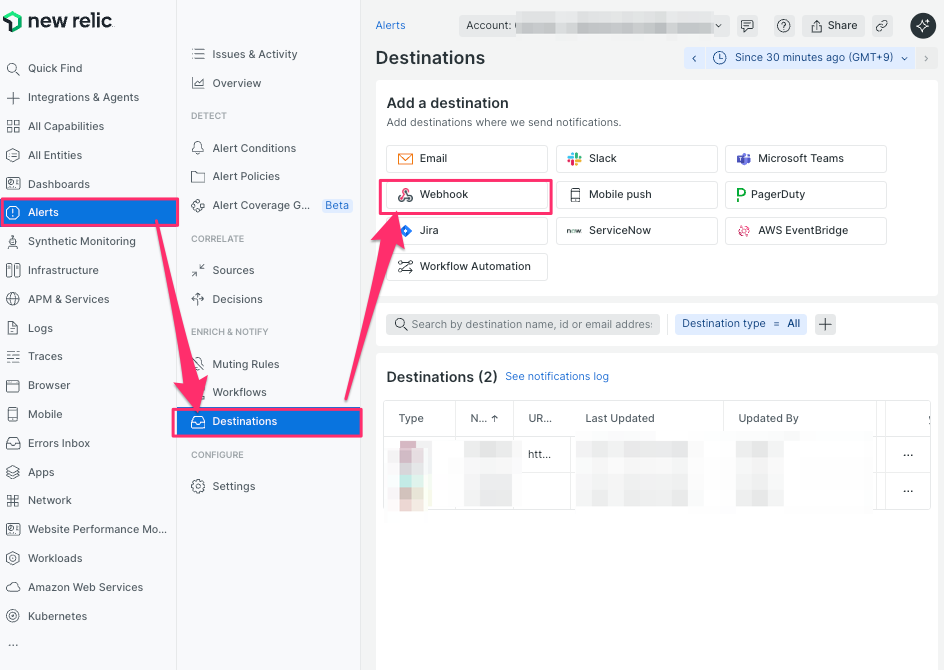The height and width of the screenshot is (670, 944).
Task: Step time range back with left chevron
Action: click(694, 58)
